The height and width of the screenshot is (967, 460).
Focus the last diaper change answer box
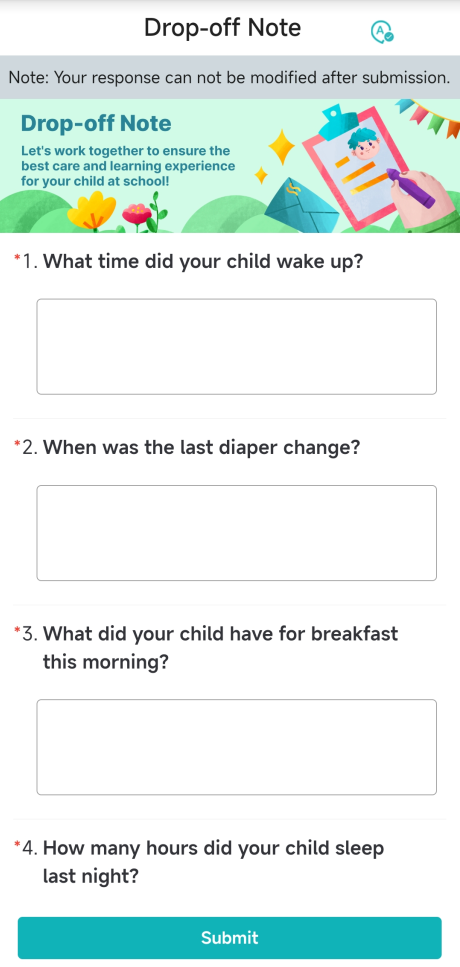[x=237, y=533]
